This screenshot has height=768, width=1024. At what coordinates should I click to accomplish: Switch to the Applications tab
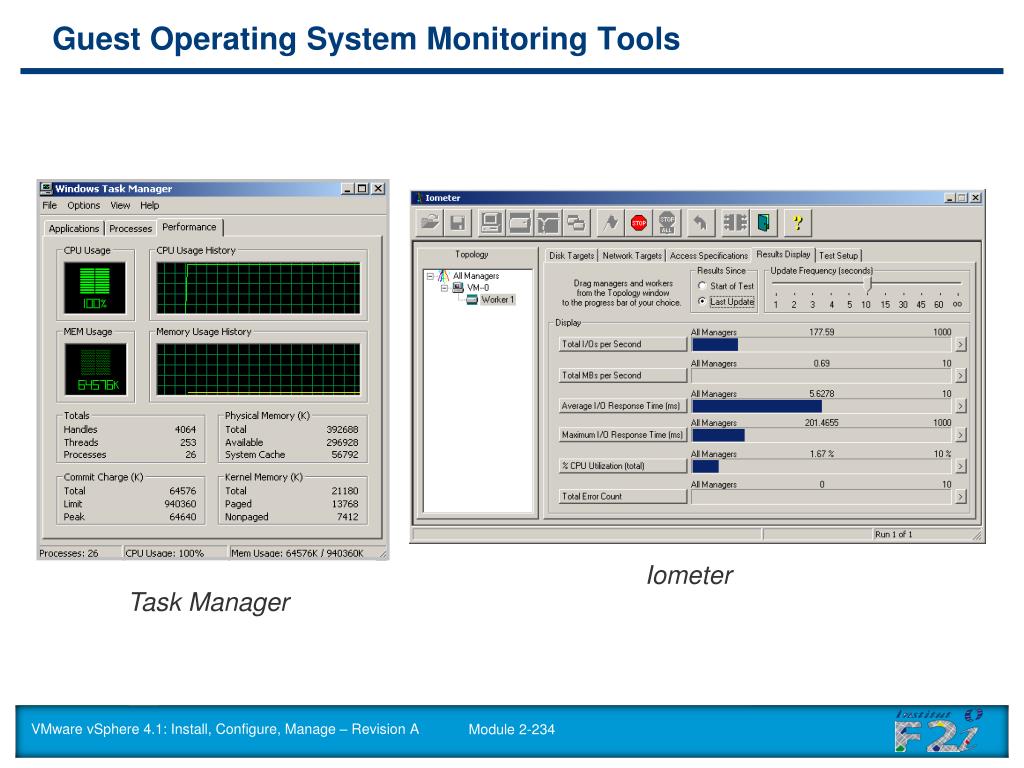click(x=74, y=229)
